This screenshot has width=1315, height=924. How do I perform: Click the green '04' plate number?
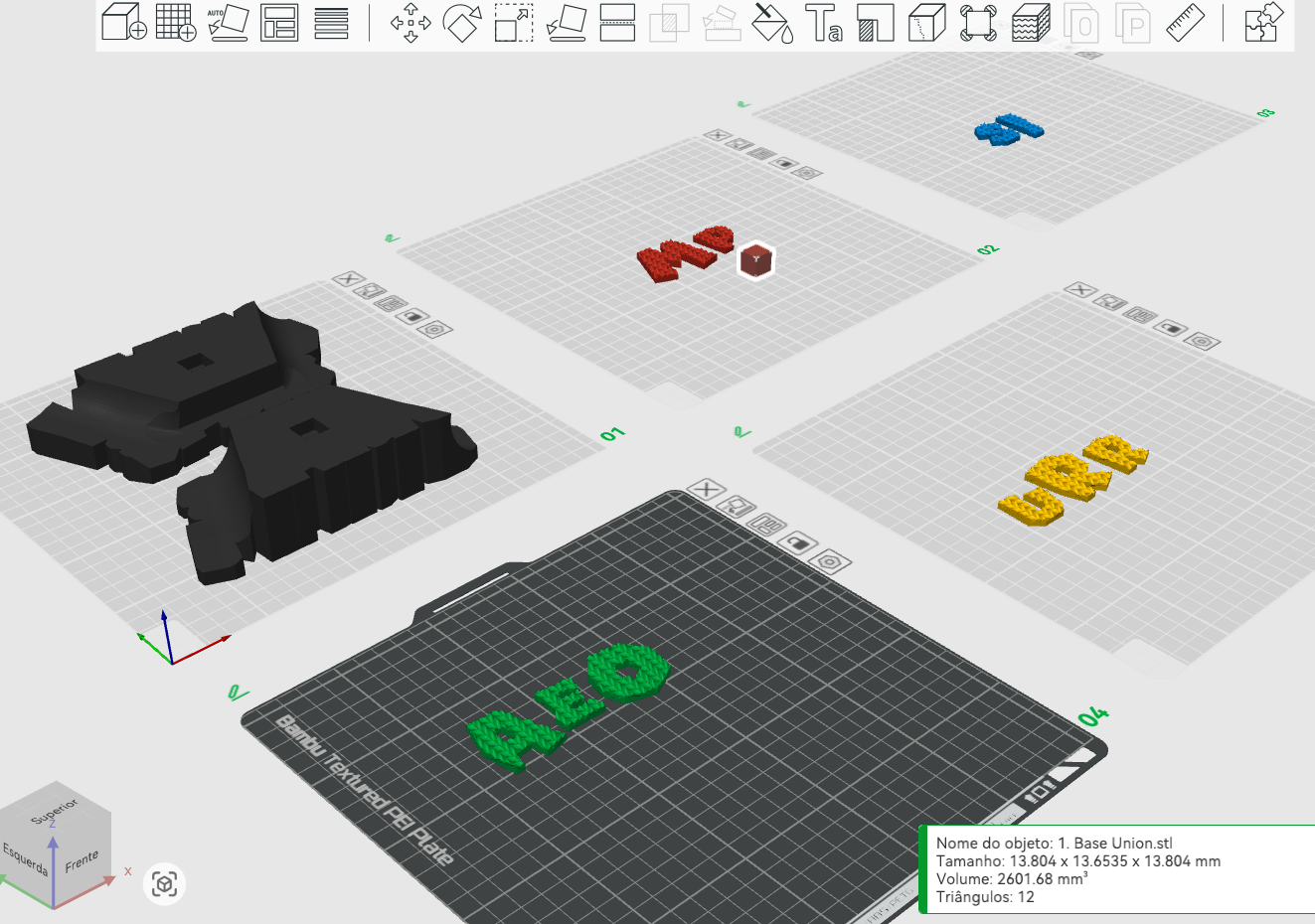[1093, 716]
